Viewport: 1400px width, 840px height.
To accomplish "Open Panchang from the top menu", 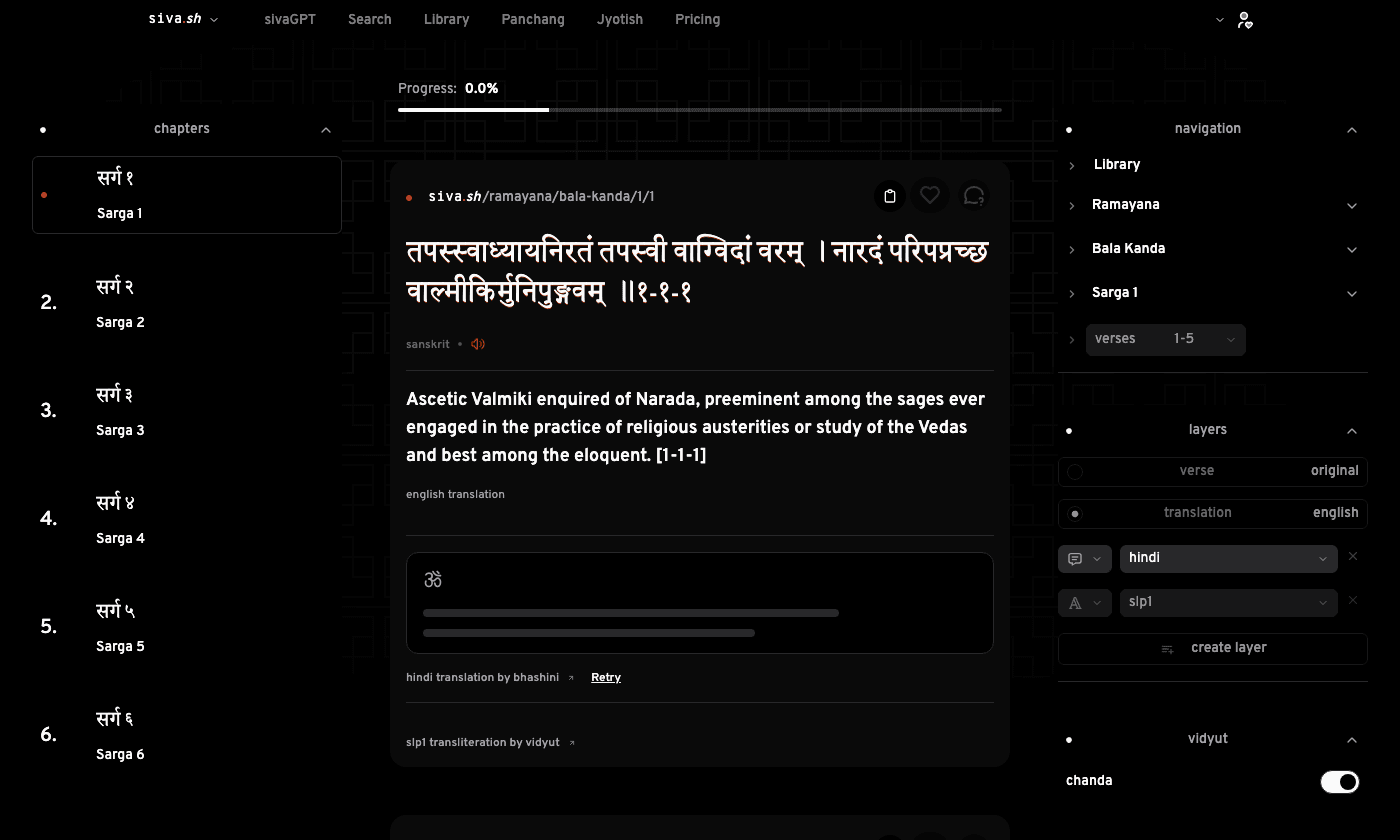I will [533, 19].
